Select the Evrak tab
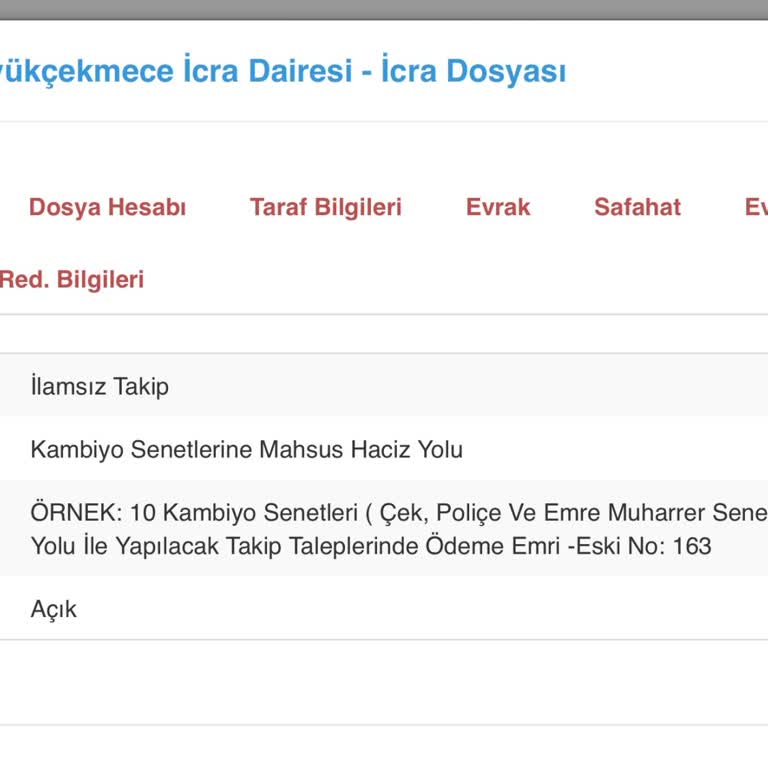 coord(498,207)
